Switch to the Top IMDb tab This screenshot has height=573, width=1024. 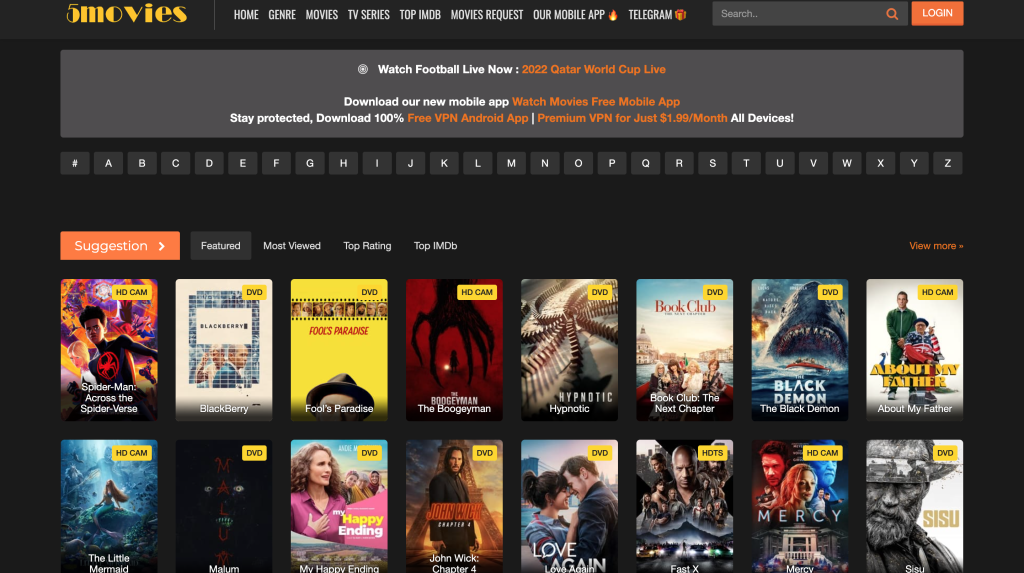pyautogui.click(x=436, y=246)
